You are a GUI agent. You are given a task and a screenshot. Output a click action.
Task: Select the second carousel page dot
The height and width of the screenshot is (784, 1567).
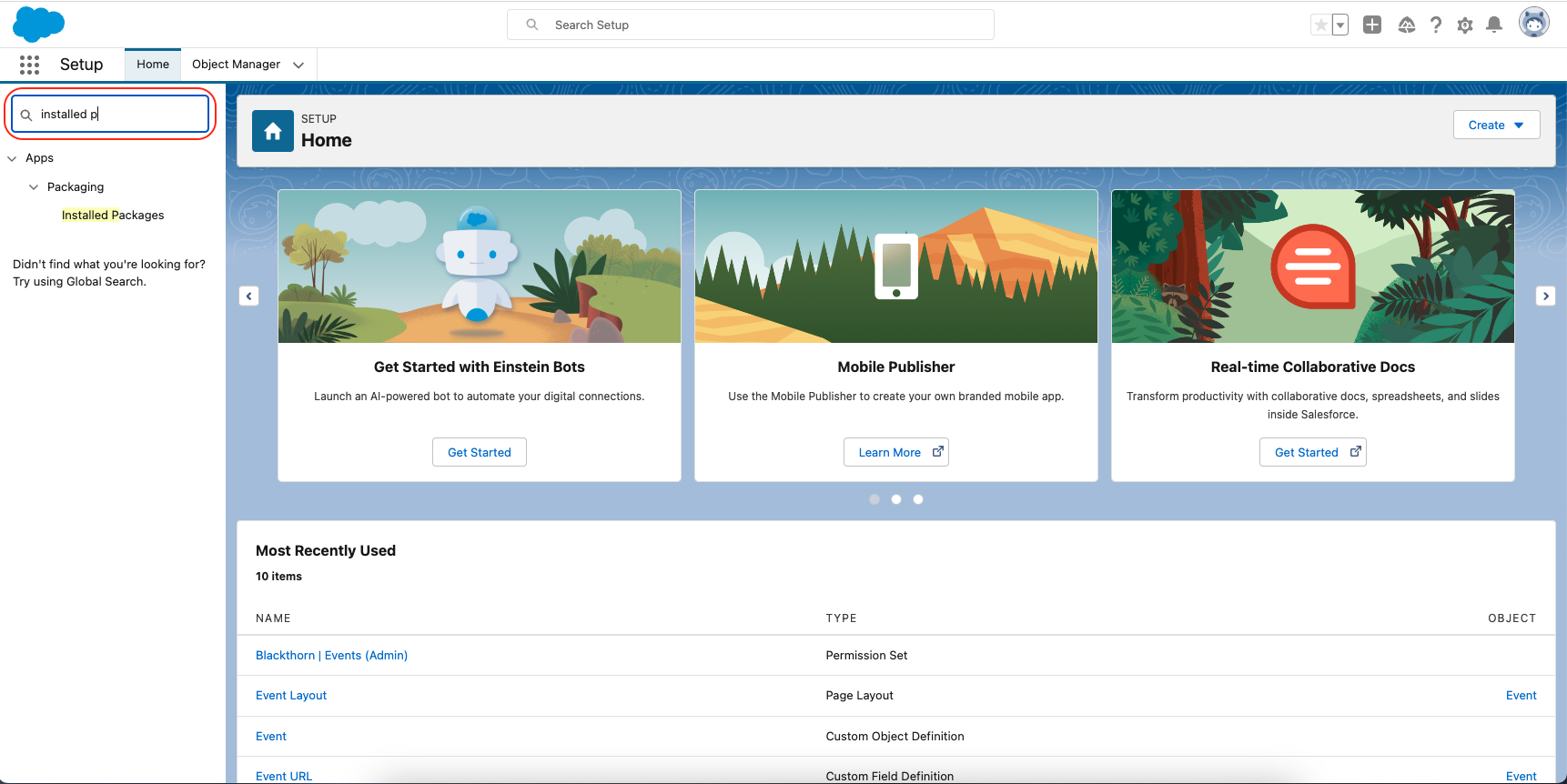896,499
